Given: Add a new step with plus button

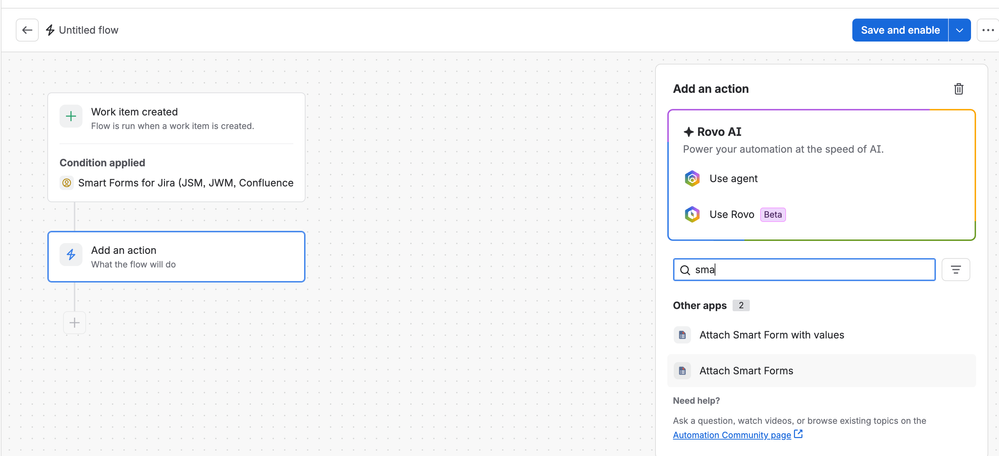Looking at the screenshot, I should (x=75, y=323).
